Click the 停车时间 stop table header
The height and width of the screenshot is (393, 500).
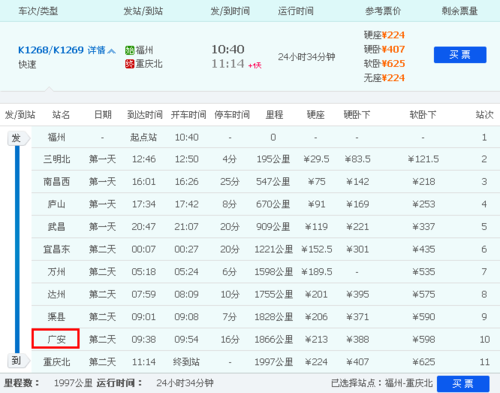point(232,115)
